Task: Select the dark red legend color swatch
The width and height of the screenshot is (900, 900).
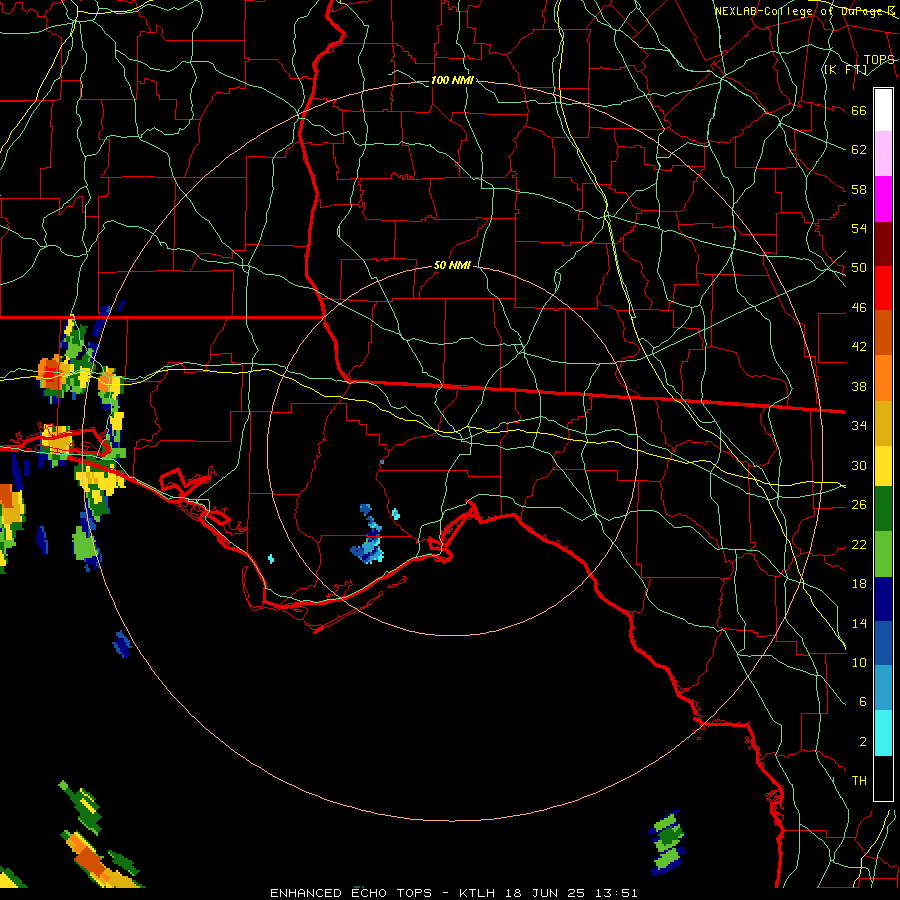Action: pyautogui.click(x=883, y=243)
